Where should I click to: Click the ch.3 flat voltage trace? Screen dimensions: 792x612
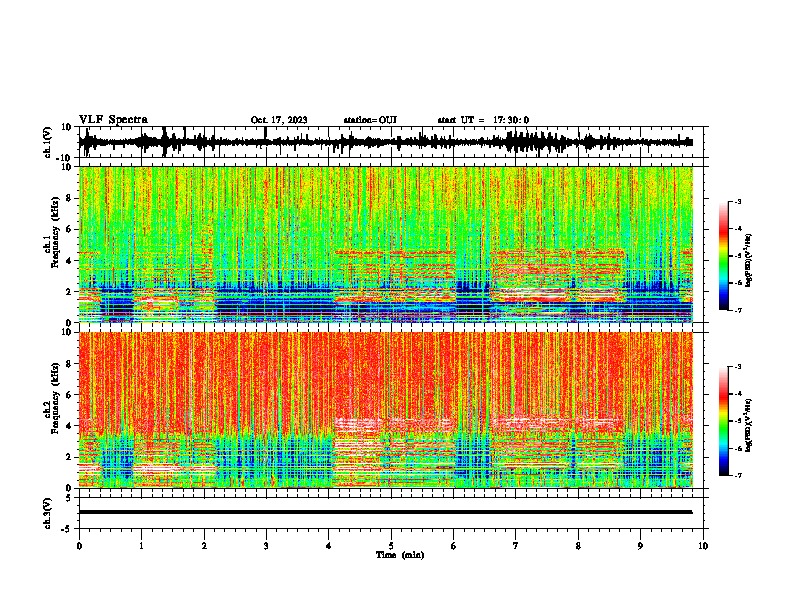385,512
